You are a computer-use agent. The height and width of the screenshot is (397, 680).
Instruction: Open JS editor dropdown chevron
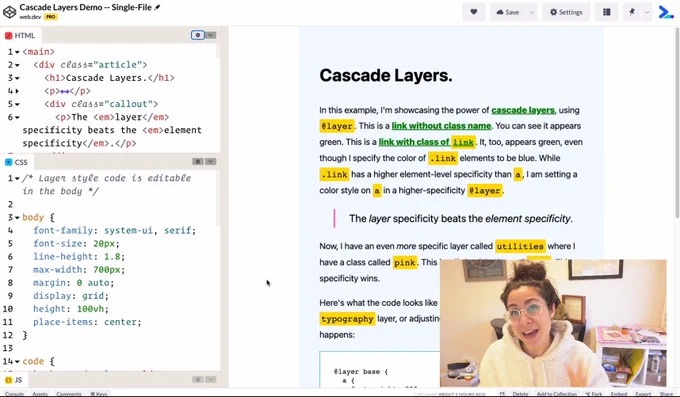pyautogui.click(x=211, y=380)
